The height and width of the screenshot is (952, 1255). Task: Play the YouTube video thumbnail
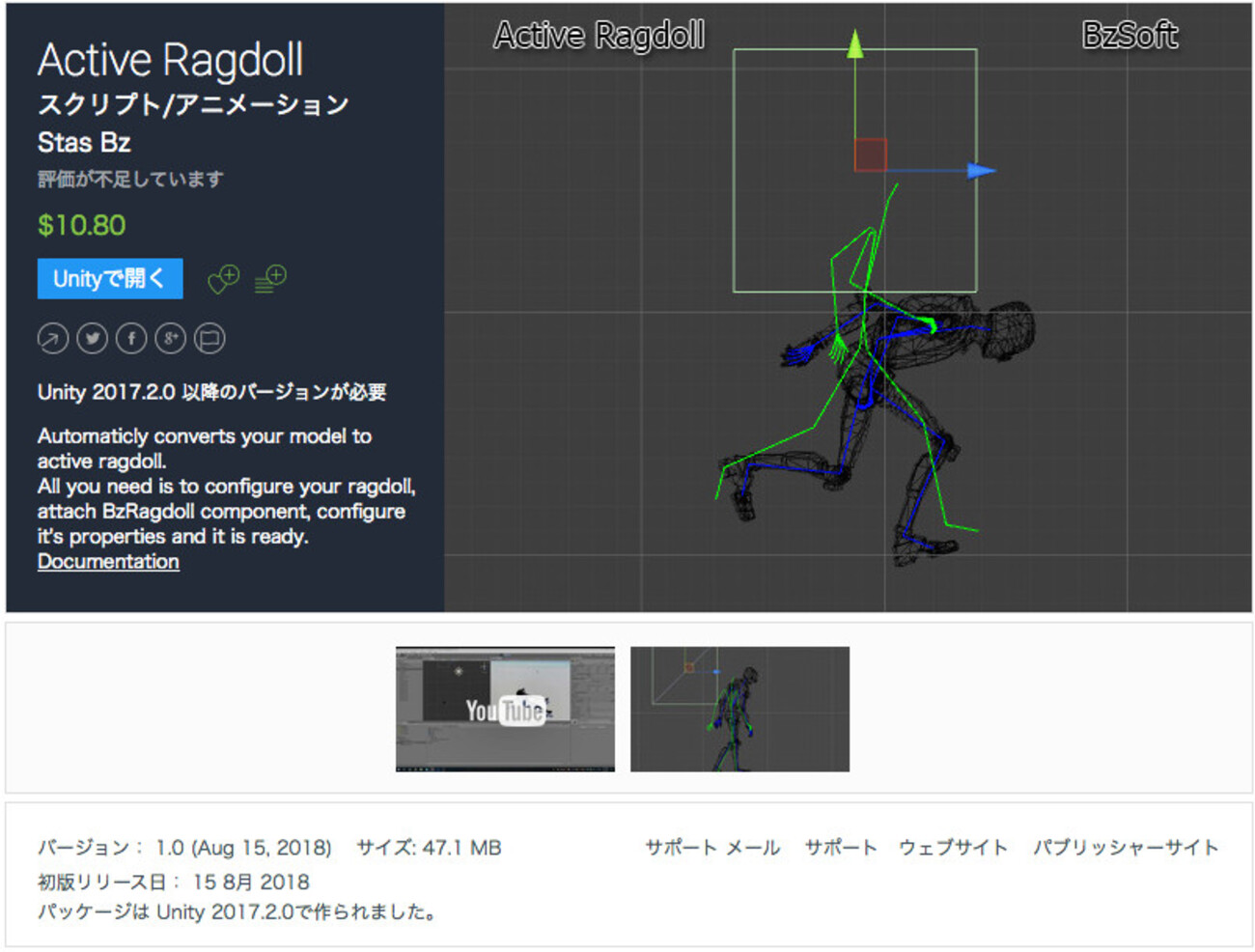(505, 709)
